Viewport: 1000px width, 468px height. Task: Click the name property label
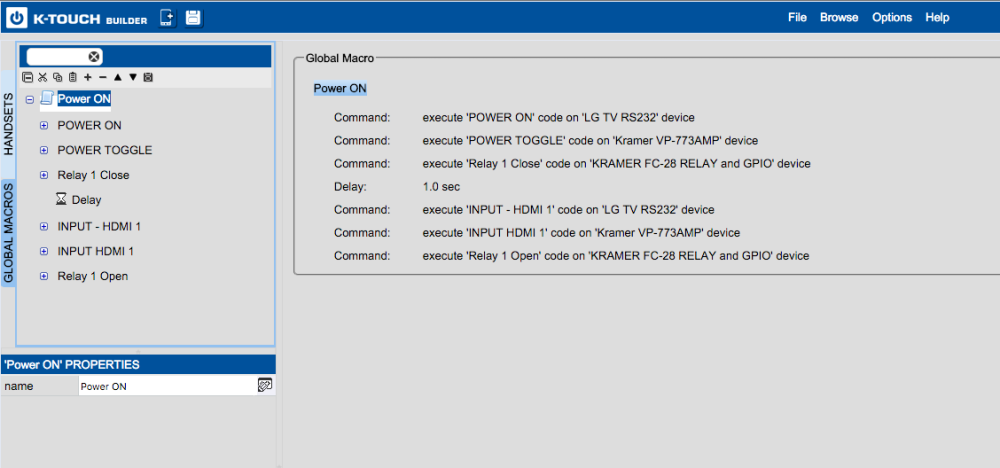point(18,386)
